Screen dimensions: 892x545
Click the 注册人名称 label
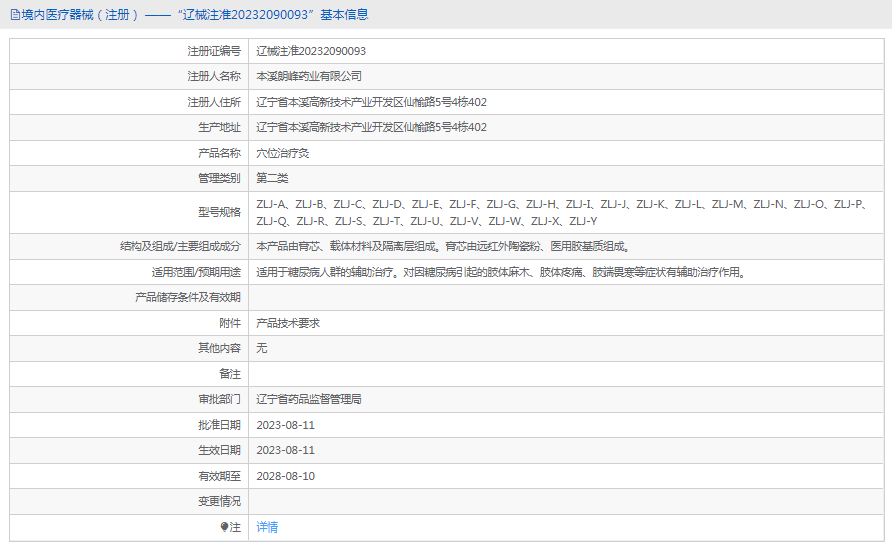coord(214,76)
